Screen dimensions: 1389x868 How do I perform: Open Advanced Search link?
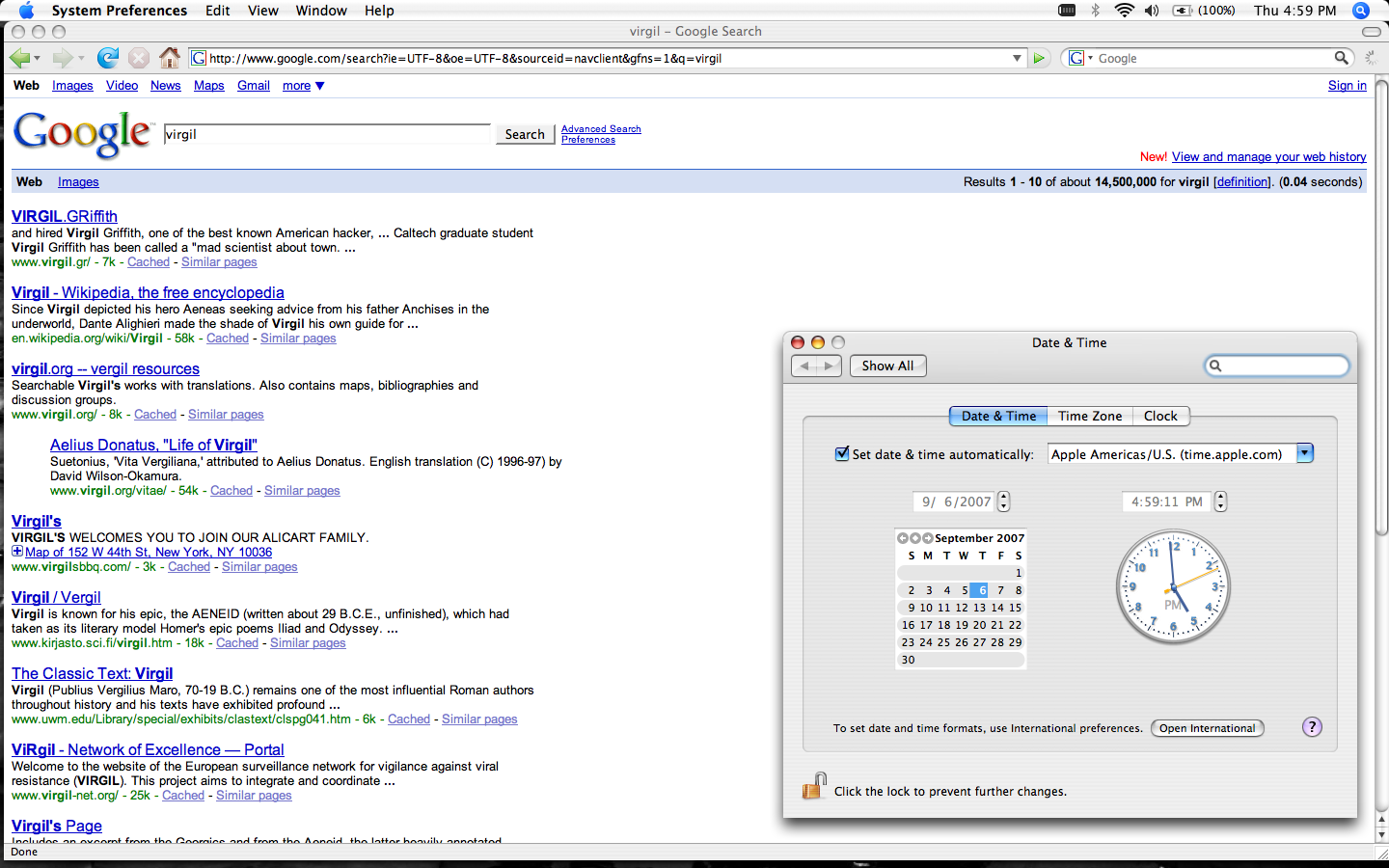tap(601, 128)
